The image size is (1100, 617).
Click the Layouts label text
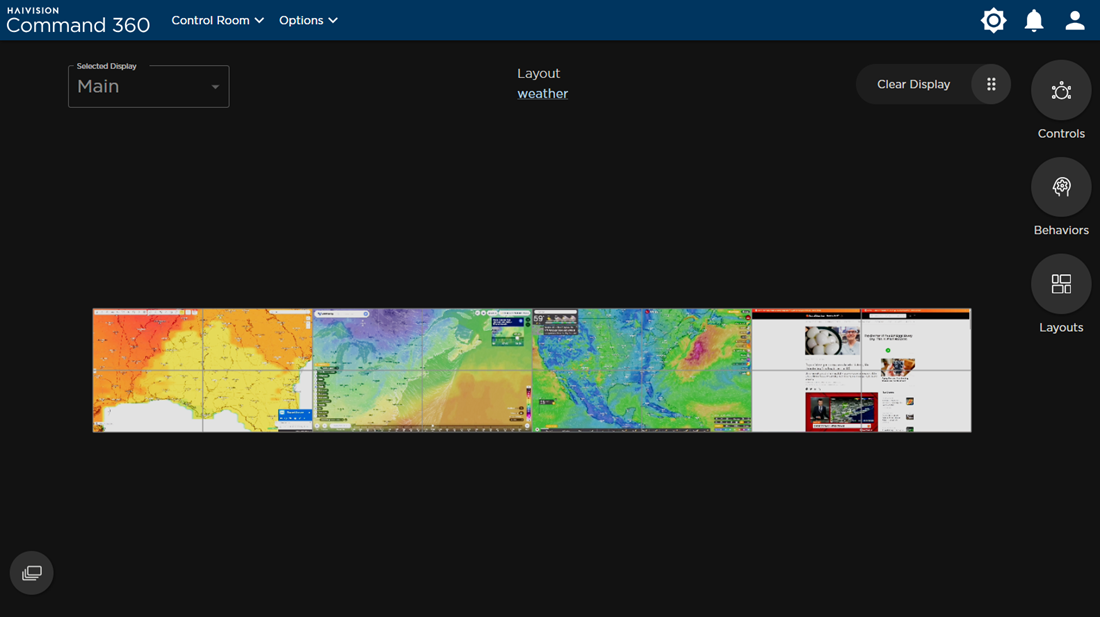tap(1061, 327)
